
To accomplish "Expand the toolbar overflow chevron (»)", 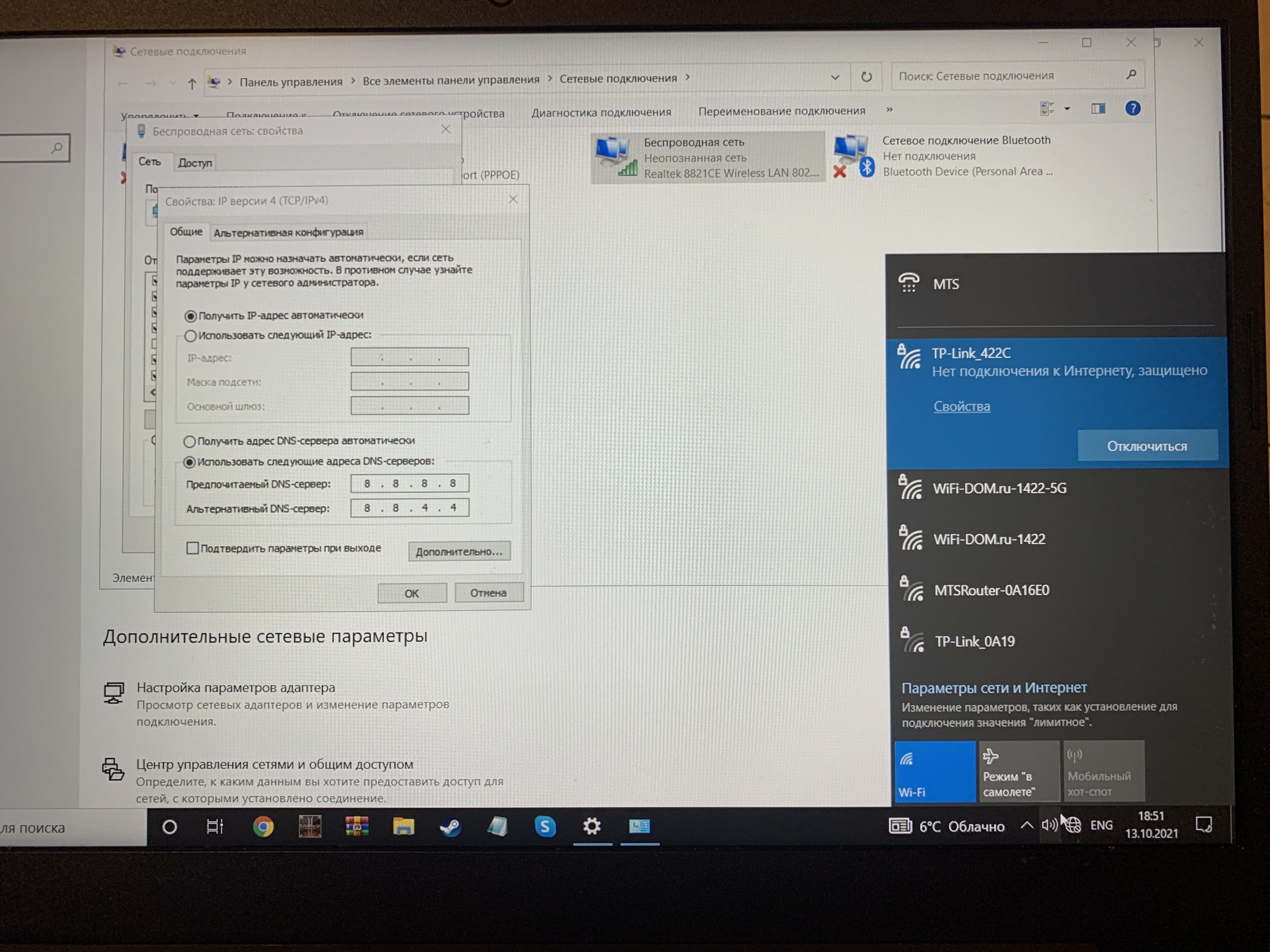I will pos(889,110).
